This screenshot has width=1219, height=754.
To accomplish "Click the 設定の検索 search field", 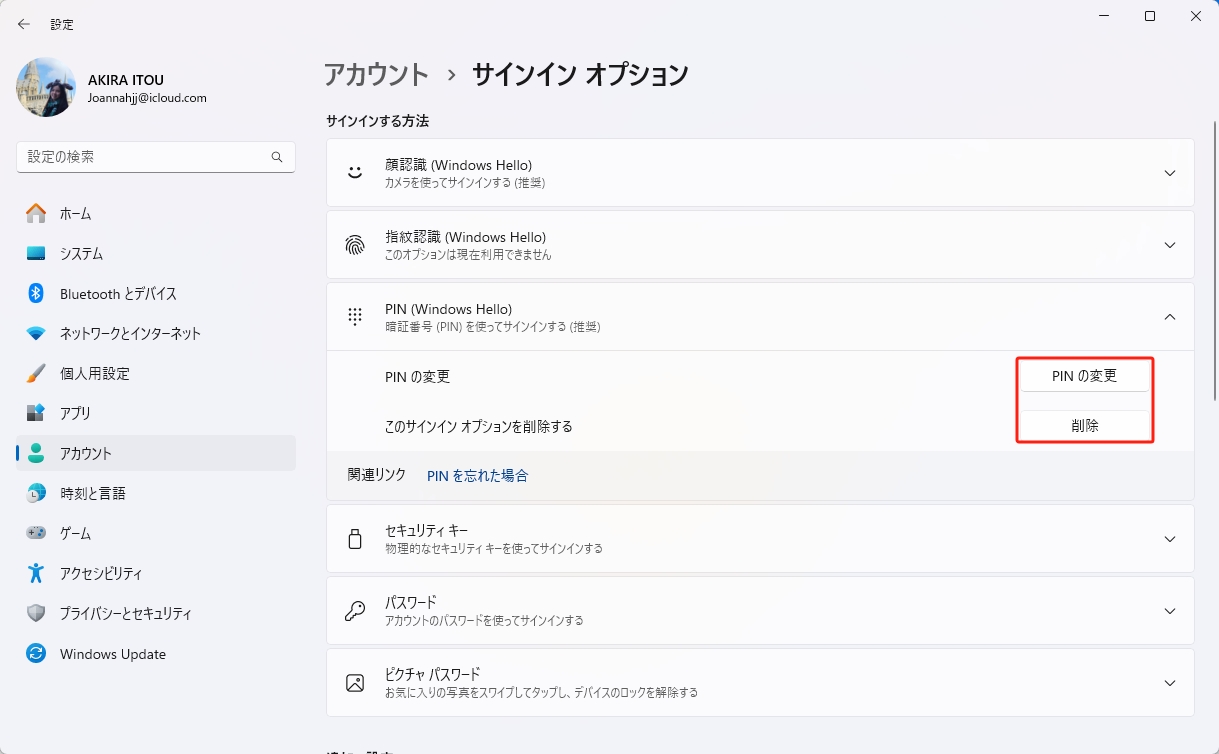I will coord(145,157).
